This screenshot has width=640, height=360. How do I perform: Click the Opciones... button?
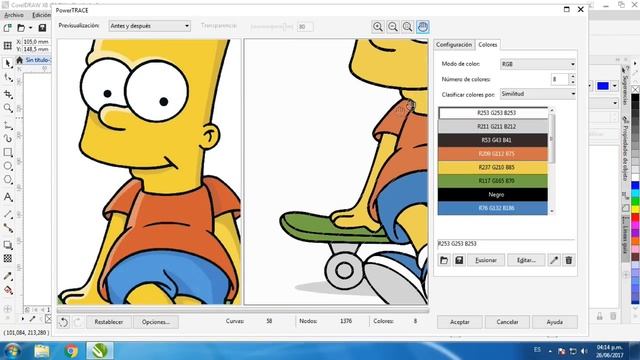tap(156, 322)
